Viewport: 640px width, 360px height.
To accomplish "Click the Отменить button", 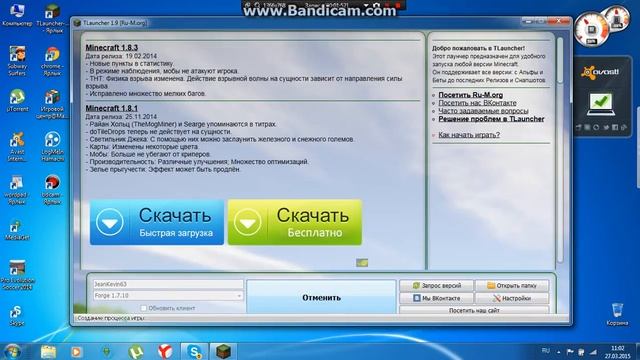I will click(x=321, y=297).
